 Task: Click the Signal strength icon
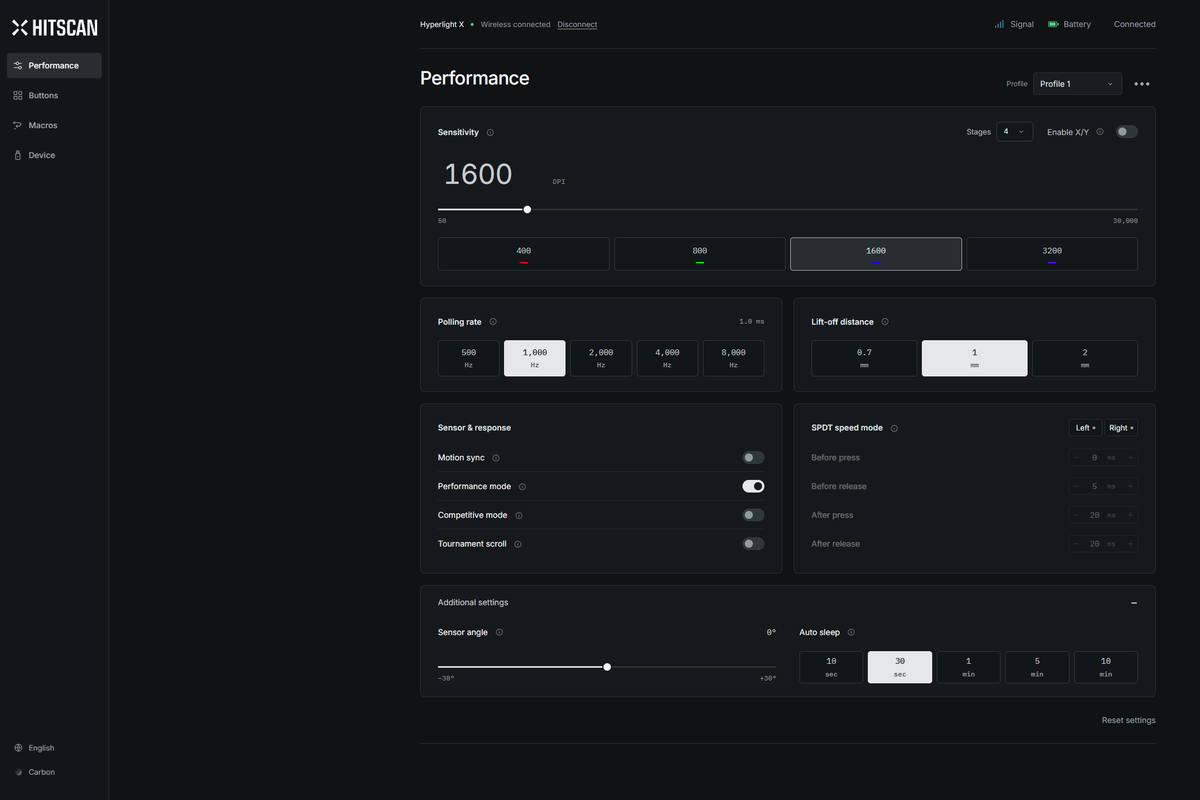point(999,24)
